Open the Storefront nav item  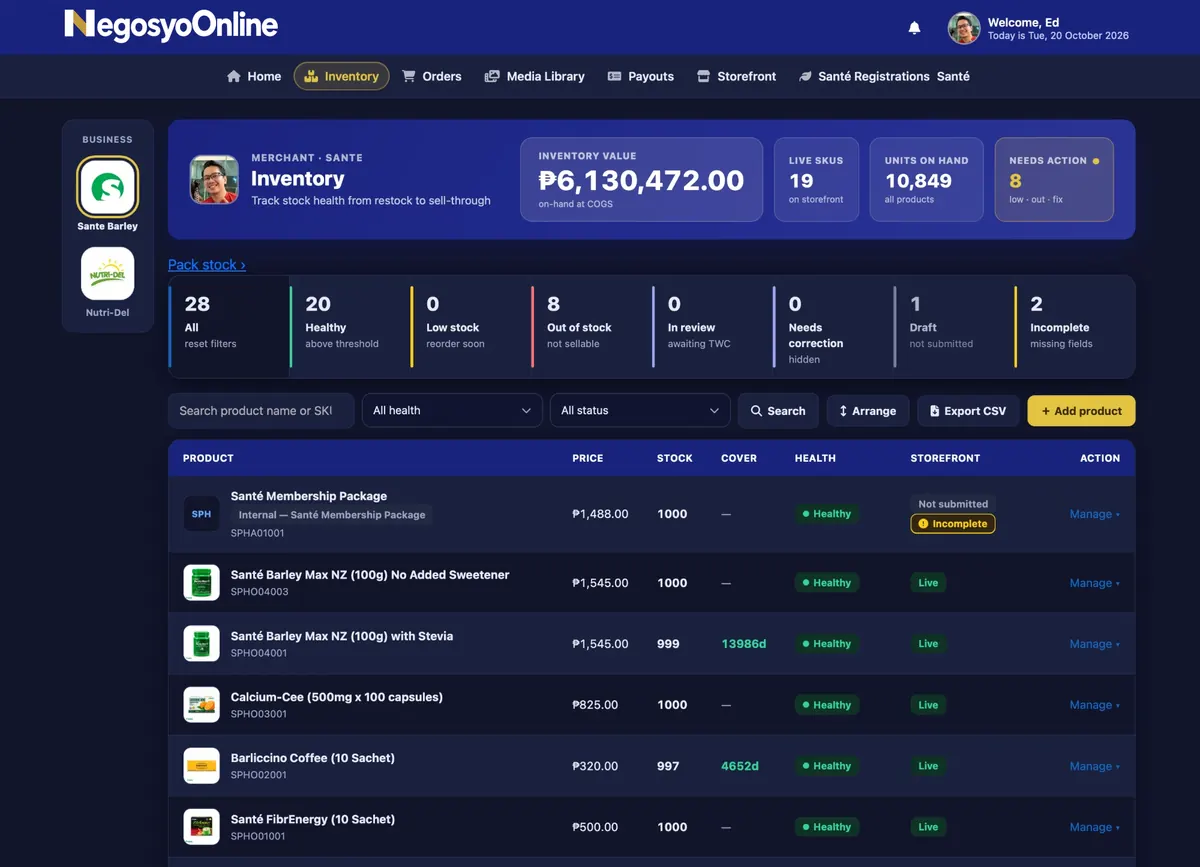coord(736,76)
